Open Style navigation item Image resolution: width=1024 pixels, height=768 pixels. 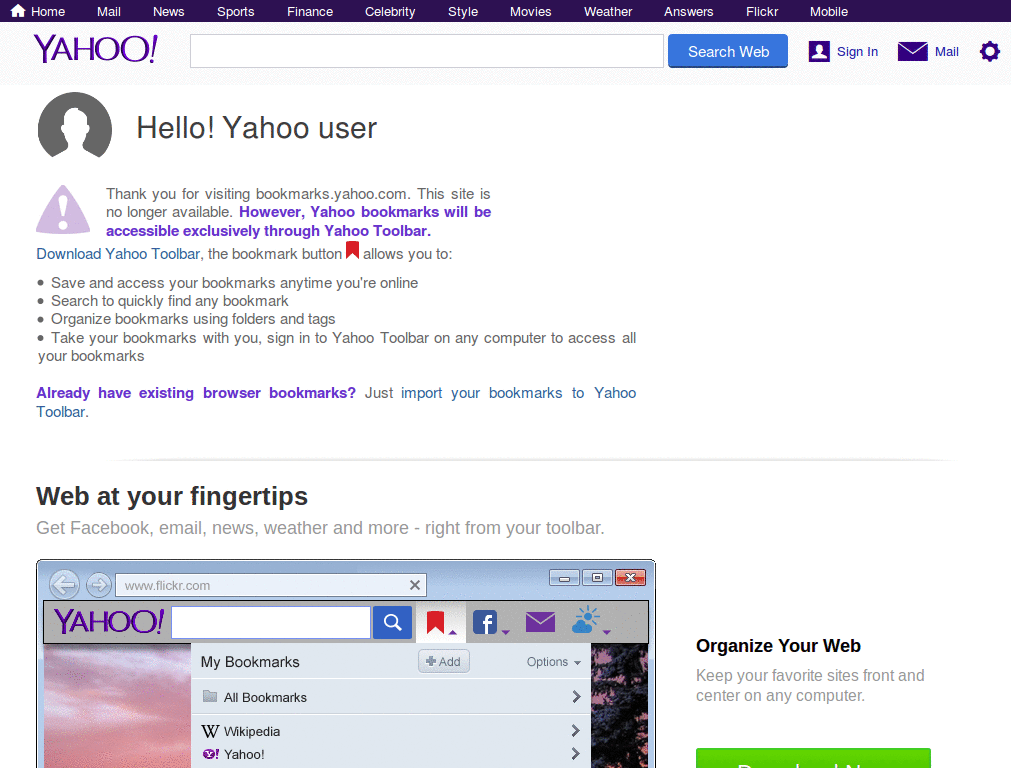pos(462,12)
